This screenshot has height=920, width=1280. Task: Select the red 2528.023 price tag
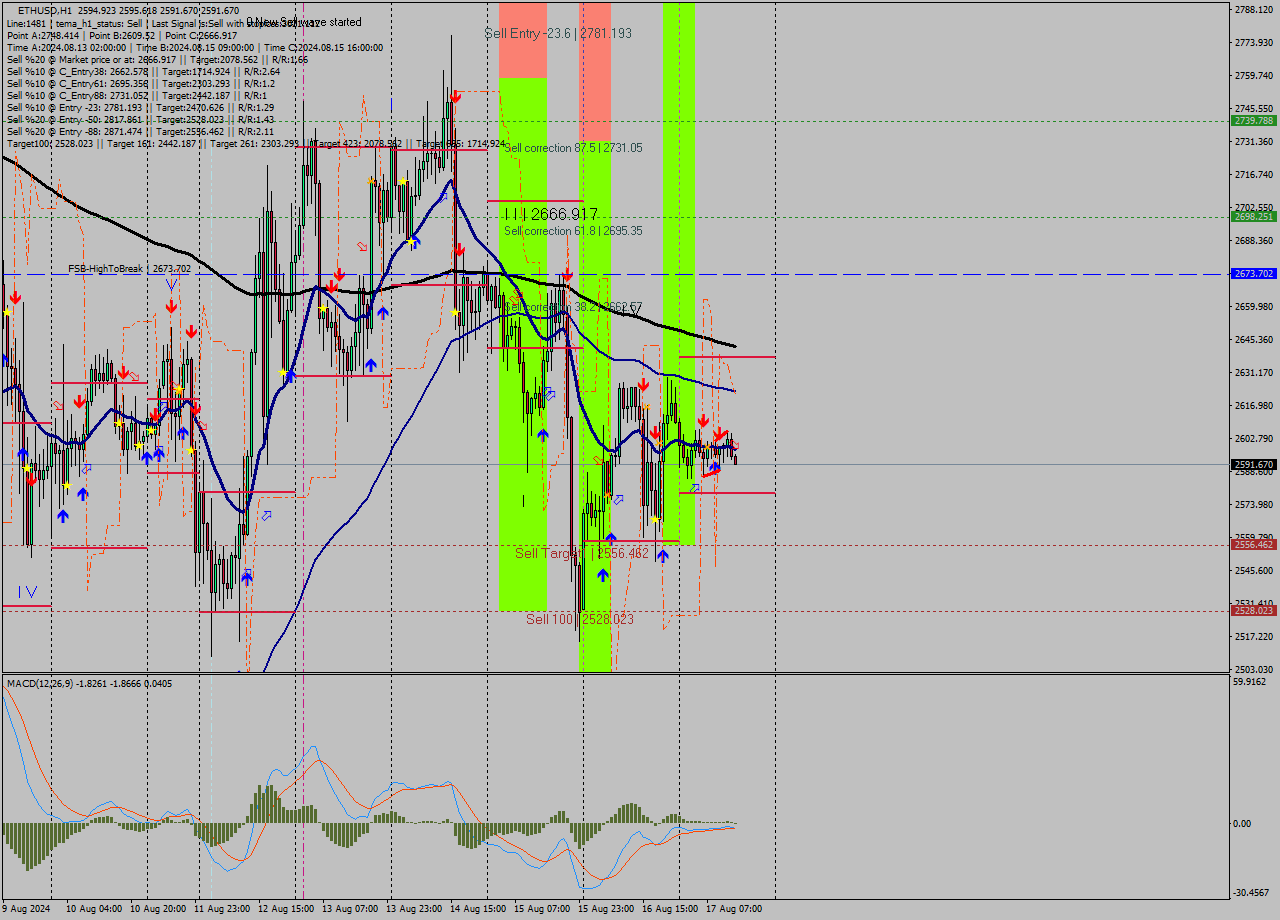(1254, 610)
